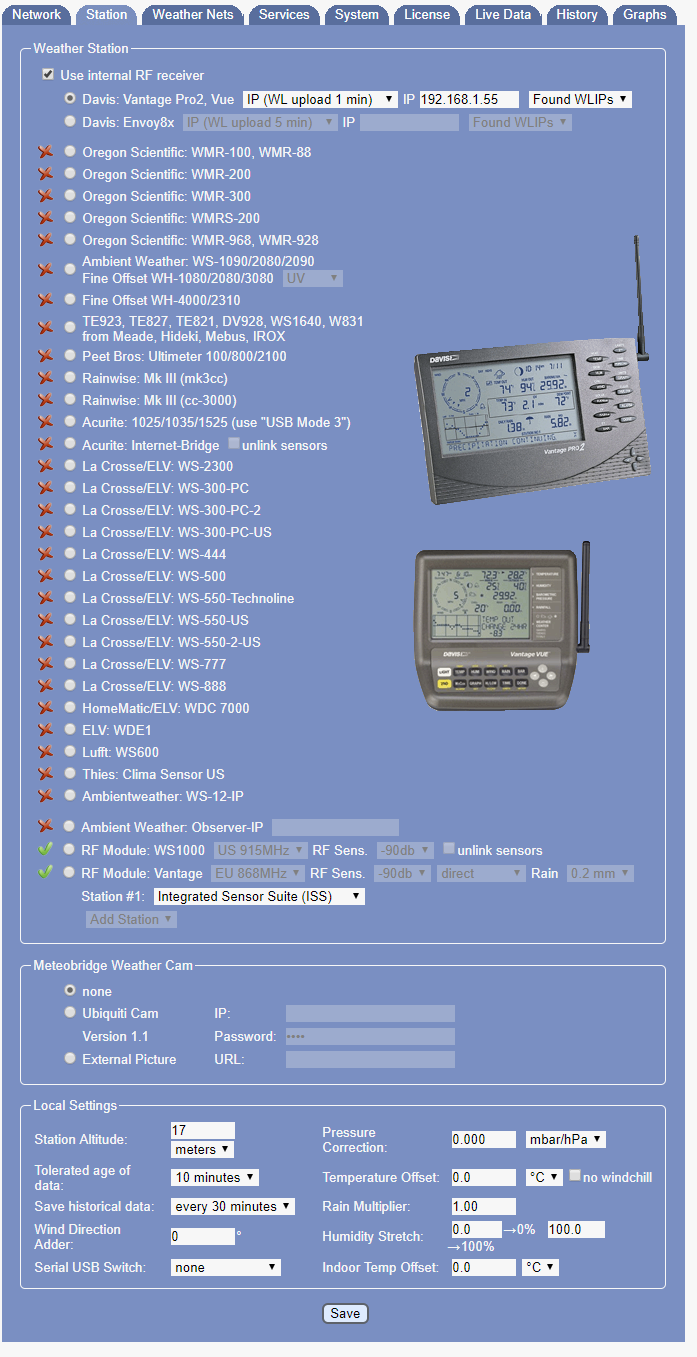Click red X icon beside La Crosse WS-888
This screenshot has width=697, height=1357.
coord(45,686)
